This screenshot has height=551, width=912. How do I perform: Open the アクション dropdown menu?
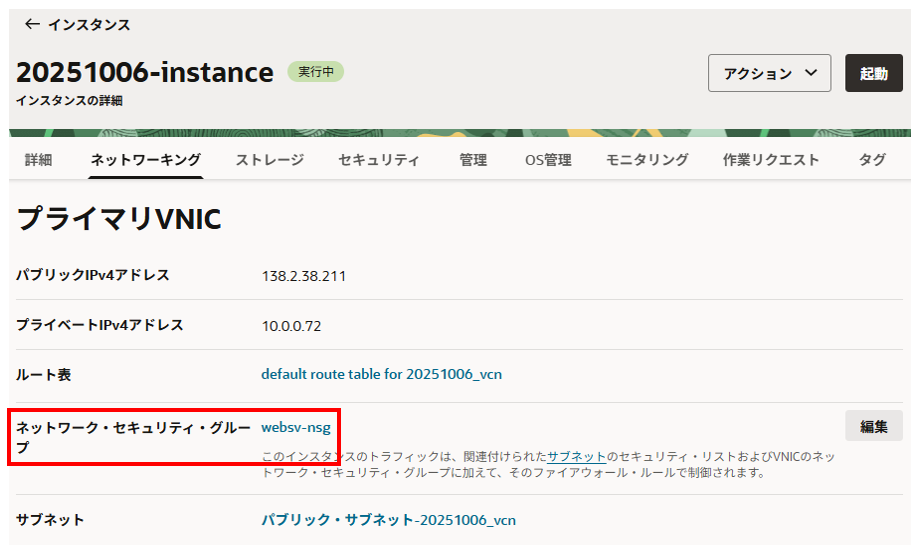pos(769,73)
